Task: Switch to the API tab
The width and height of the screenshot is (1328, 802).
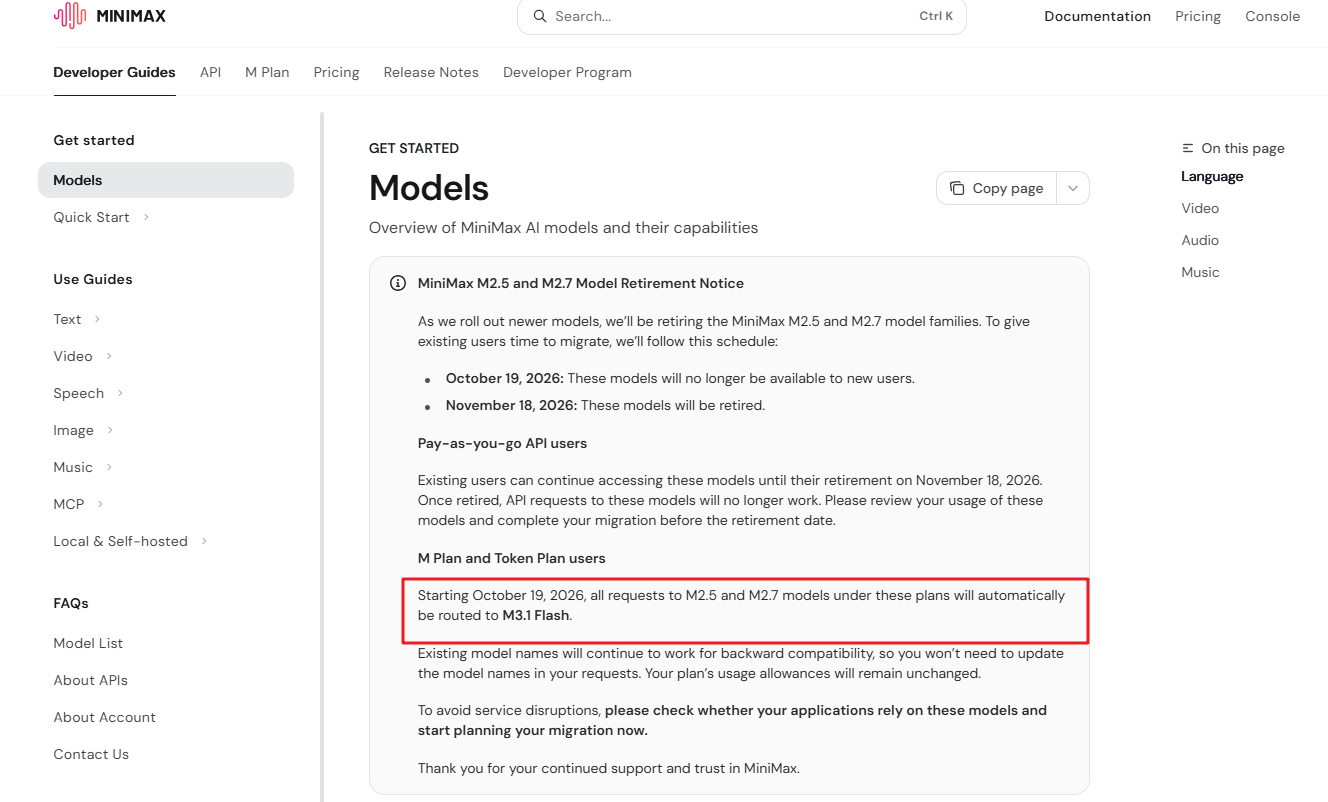Action: point(210,72)
